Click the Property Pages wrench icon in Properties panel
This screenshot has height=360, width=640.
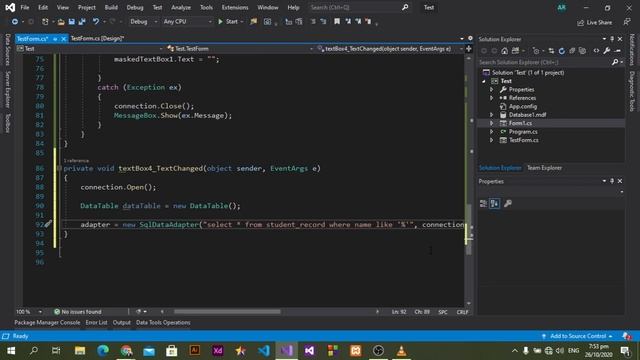pyautogui.click(x=508, y=203)
